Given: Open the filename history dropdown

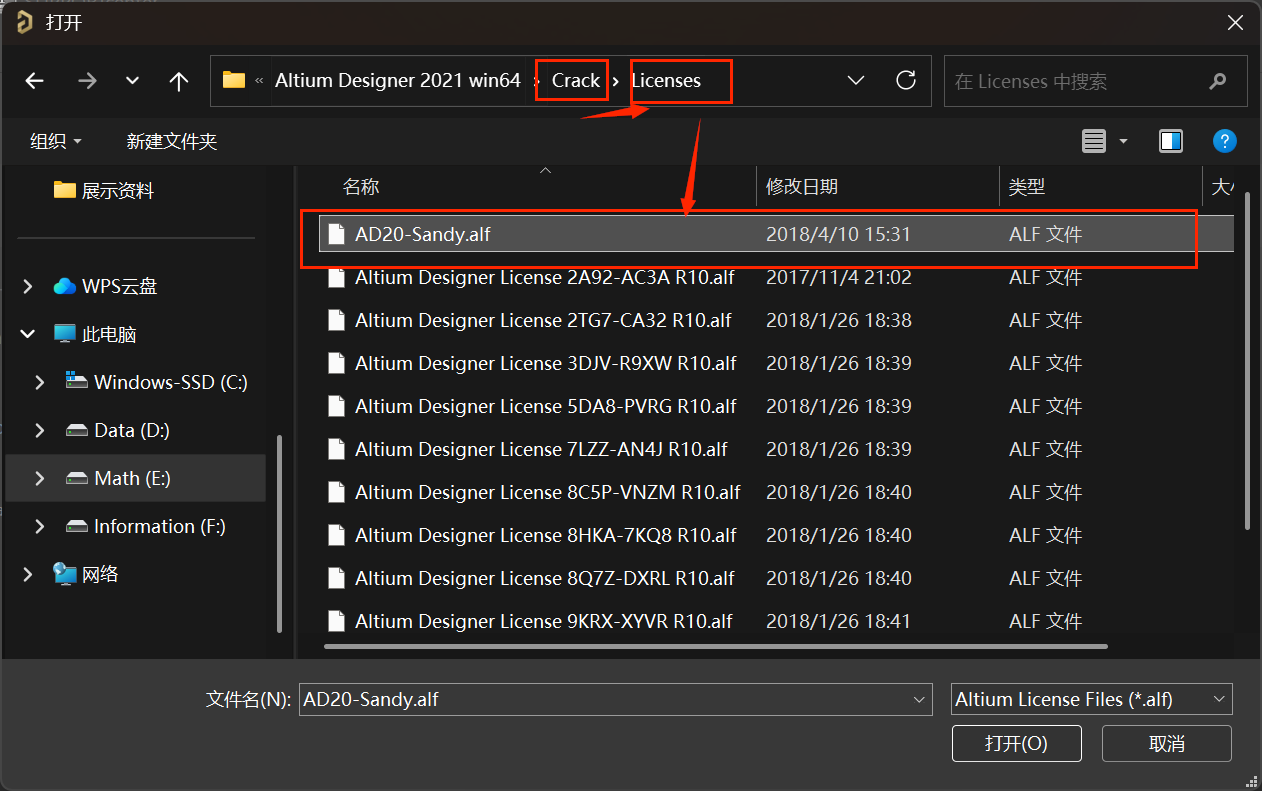Looking at the screenshot, I should click(x=919, y=699).
